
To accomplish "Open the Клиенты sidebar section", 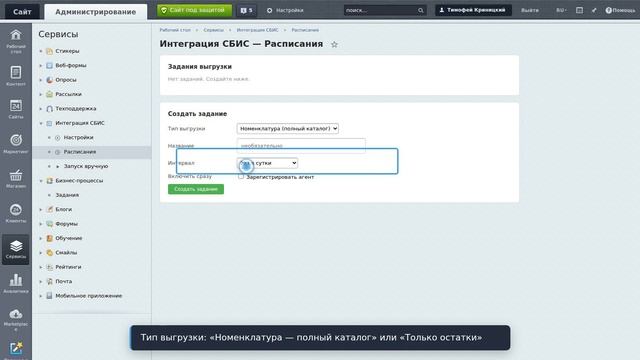I will click(x=16, y=213).
